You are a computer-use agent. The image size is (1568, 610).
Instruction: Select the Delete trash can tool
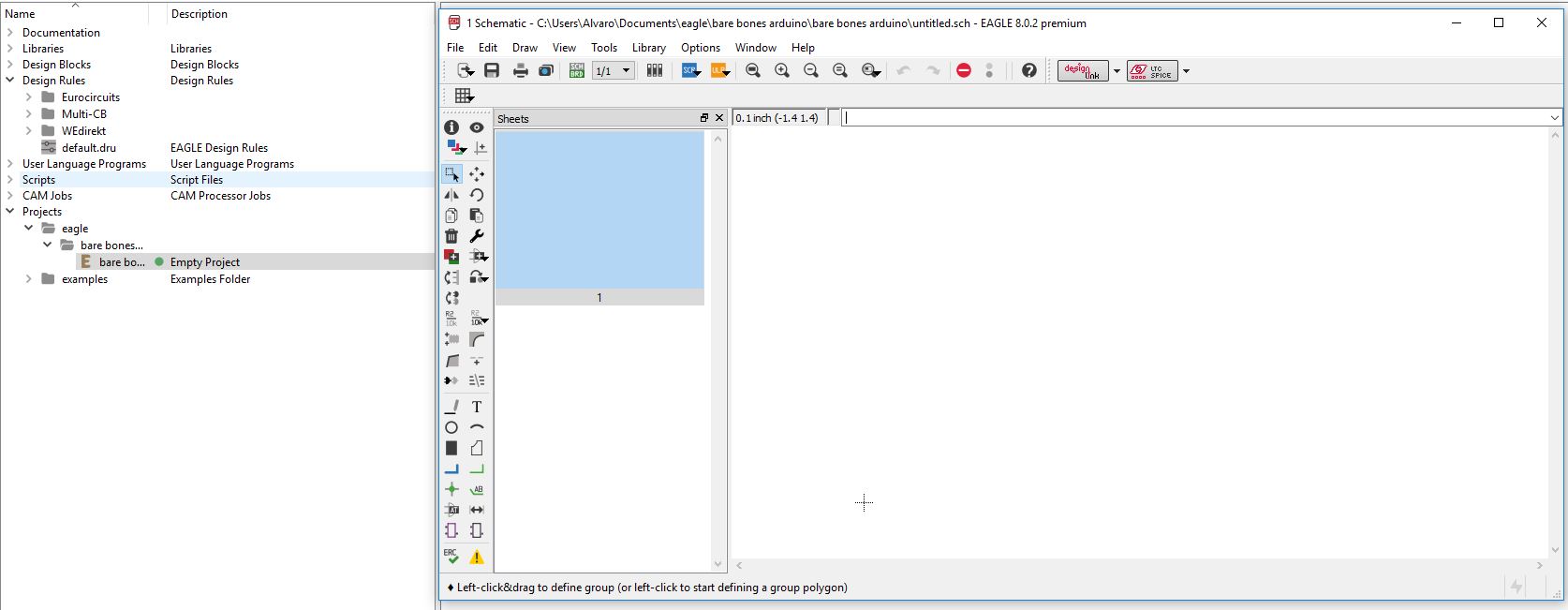(x=451, y=236)
